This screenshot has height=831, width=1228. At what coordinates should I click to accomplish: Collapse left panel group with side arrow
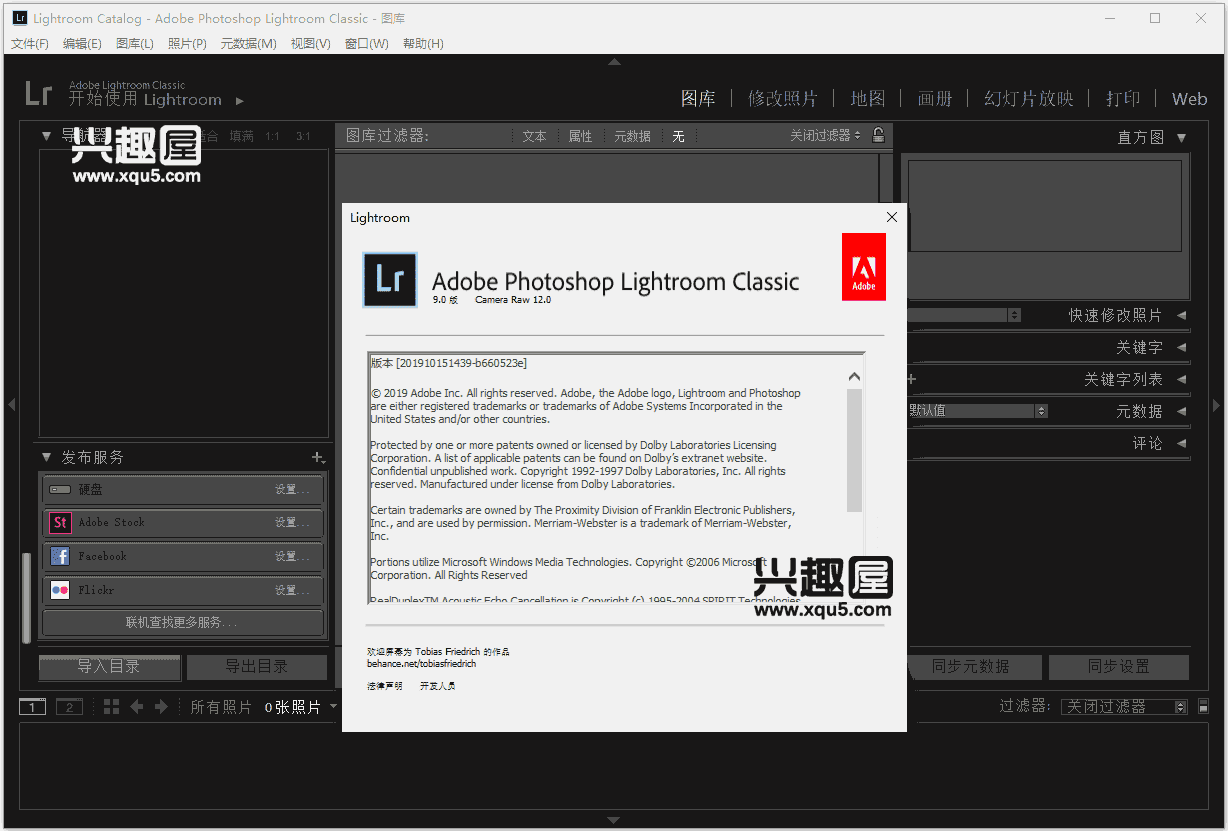11,405
